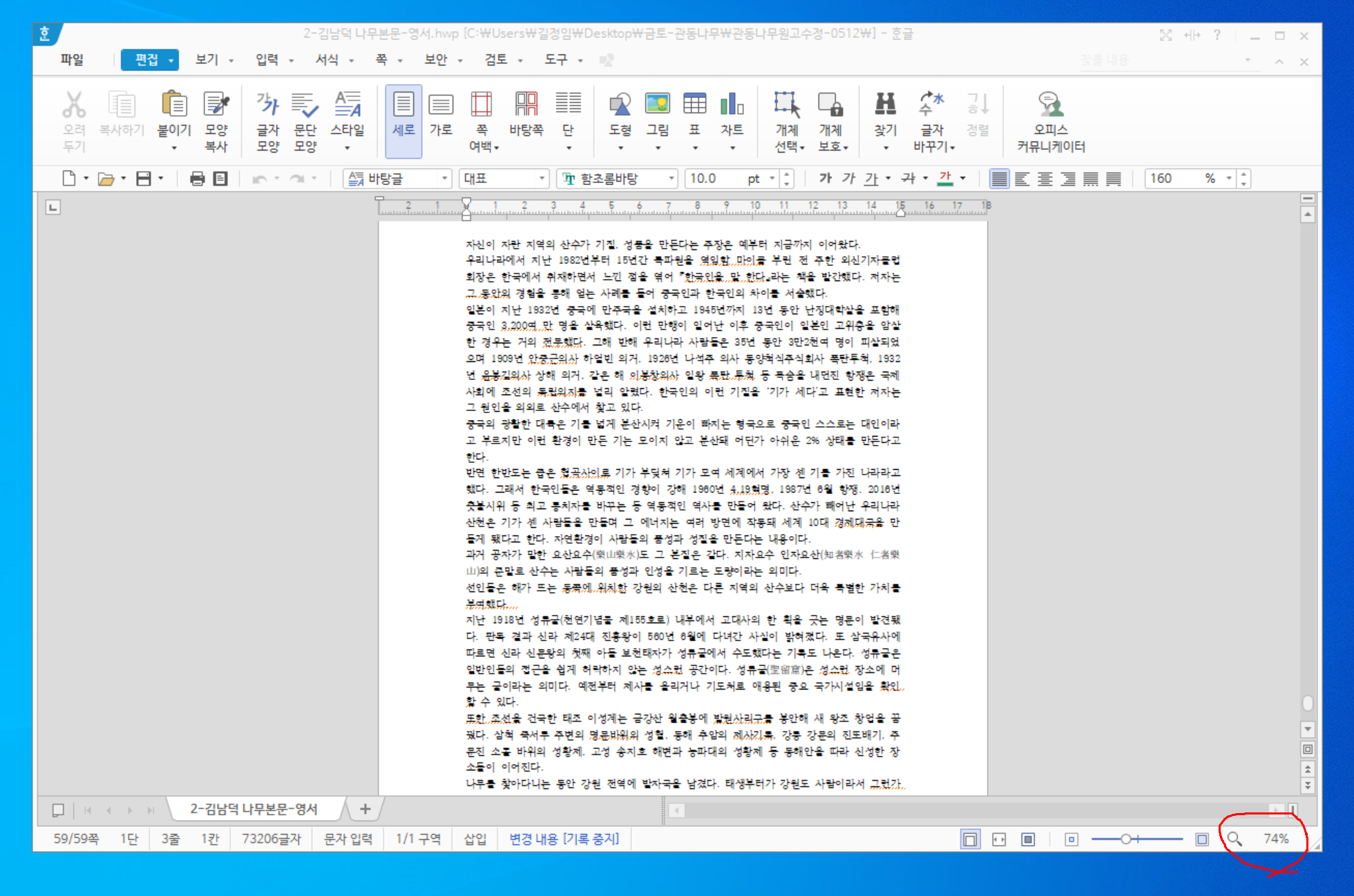The height and width of the screenshot is (896, 1354).
Task: Click the Print Preview icon
Action: pyautogui.click(x=220, y=179)
